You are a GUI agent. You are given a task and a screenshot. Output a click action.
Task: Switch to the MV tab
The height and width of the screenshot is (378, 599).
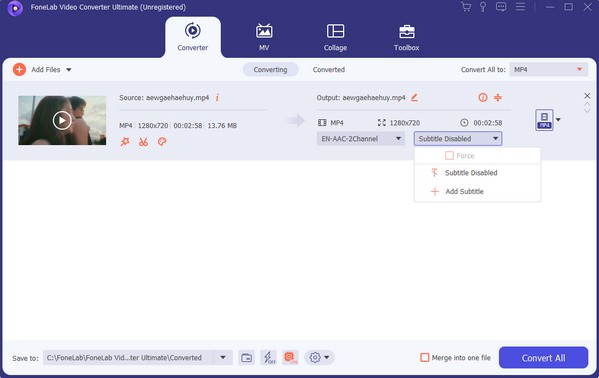264,37
